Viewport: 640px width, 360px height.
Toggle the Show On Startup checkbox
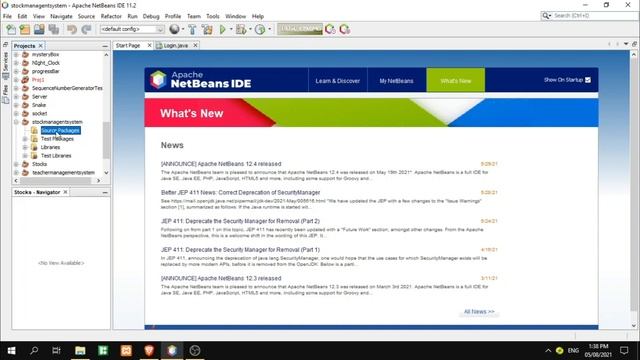[x=588, y=80]
